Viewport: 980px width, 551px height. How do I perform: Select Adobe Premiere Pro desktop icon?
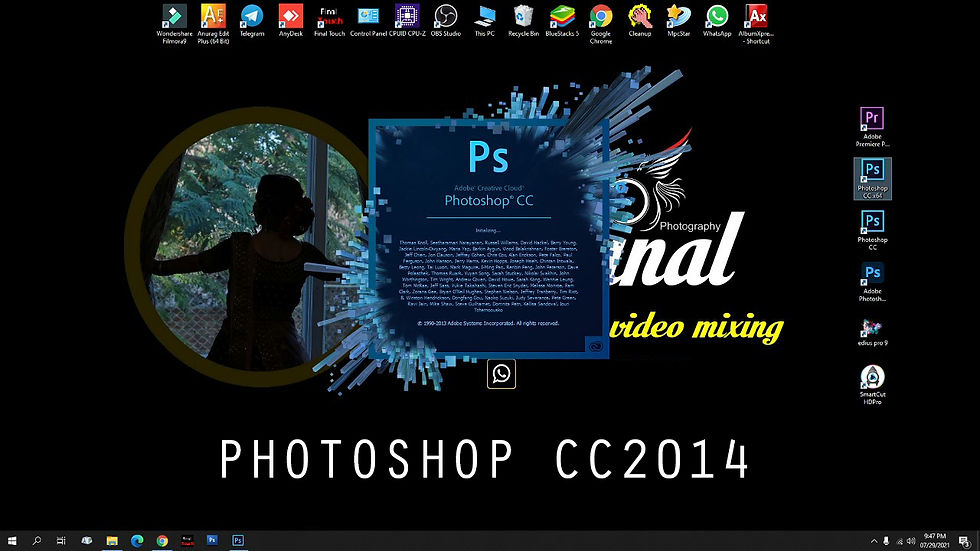coord(872,127)
